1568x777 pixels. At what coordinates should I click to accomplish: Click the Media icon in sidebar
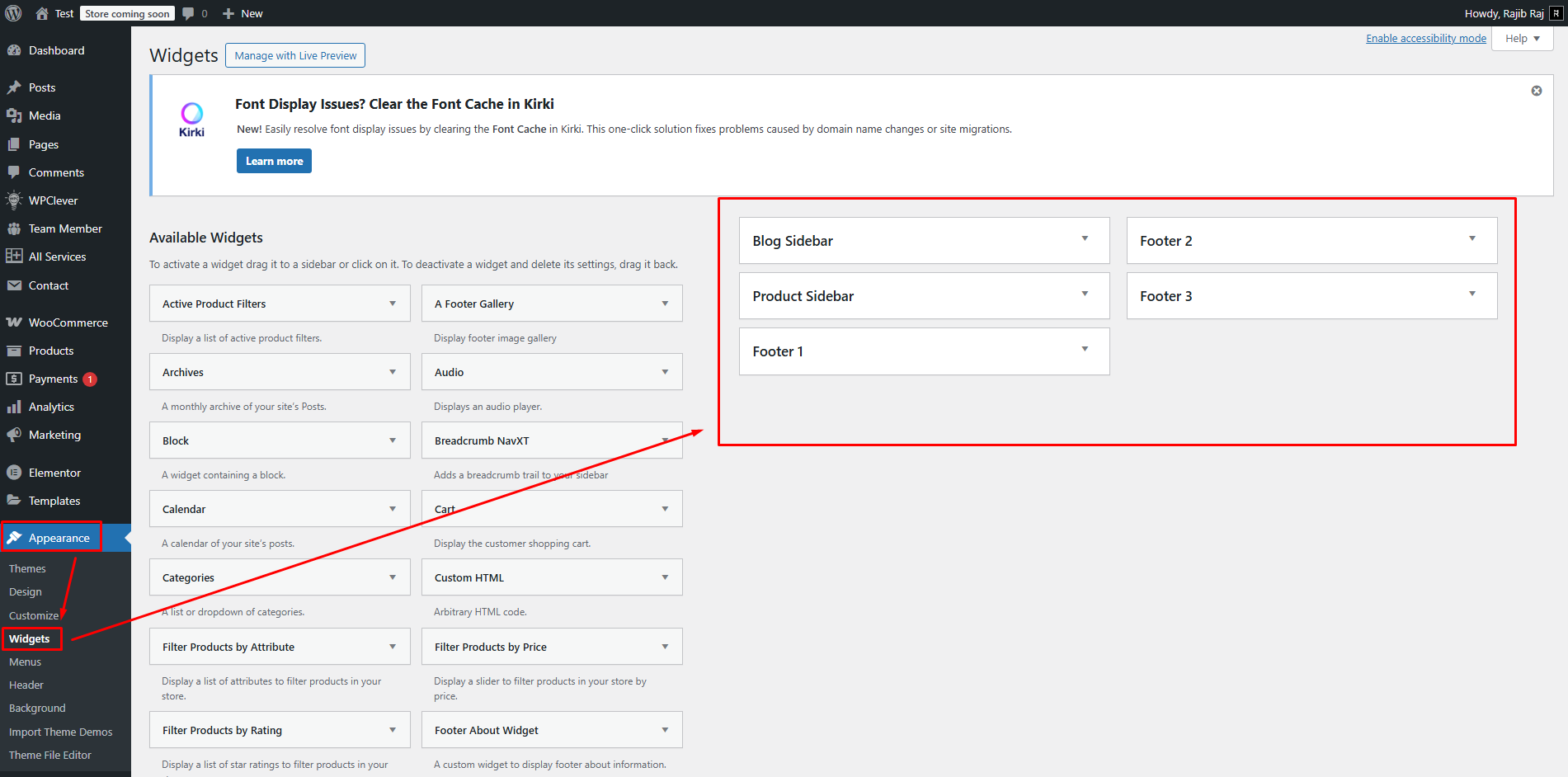[14, 115]
